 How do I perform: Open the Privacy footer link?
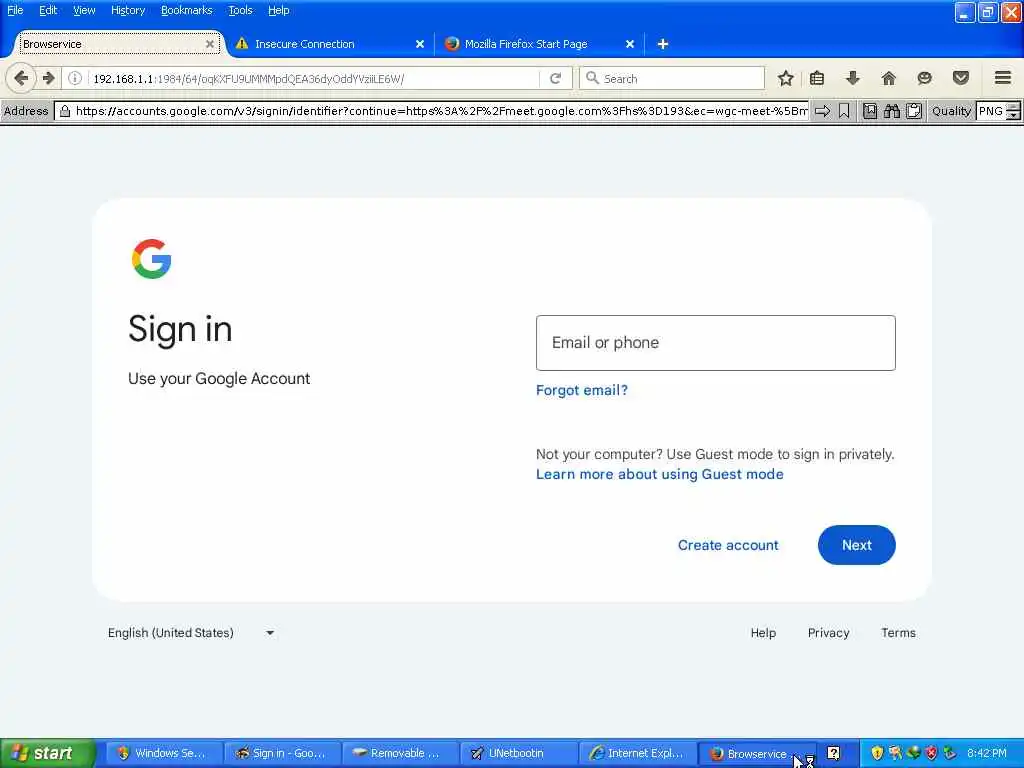828,633
